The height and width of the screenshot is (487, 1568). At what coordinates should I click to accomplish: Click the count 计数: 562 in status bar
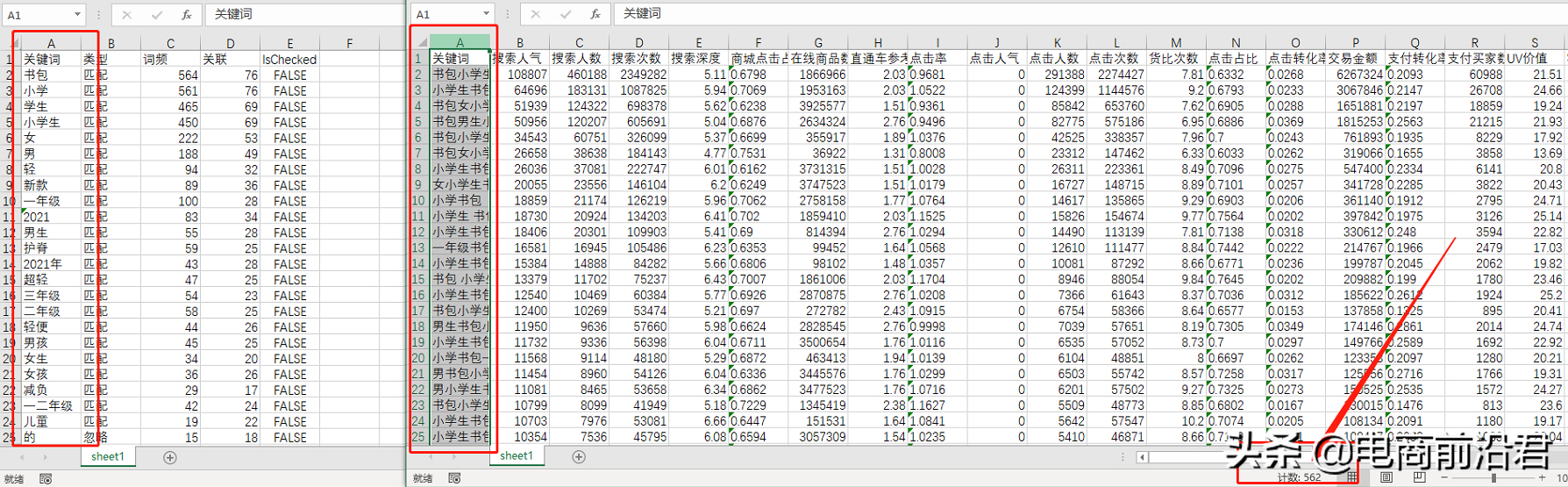coord(1300,478)
